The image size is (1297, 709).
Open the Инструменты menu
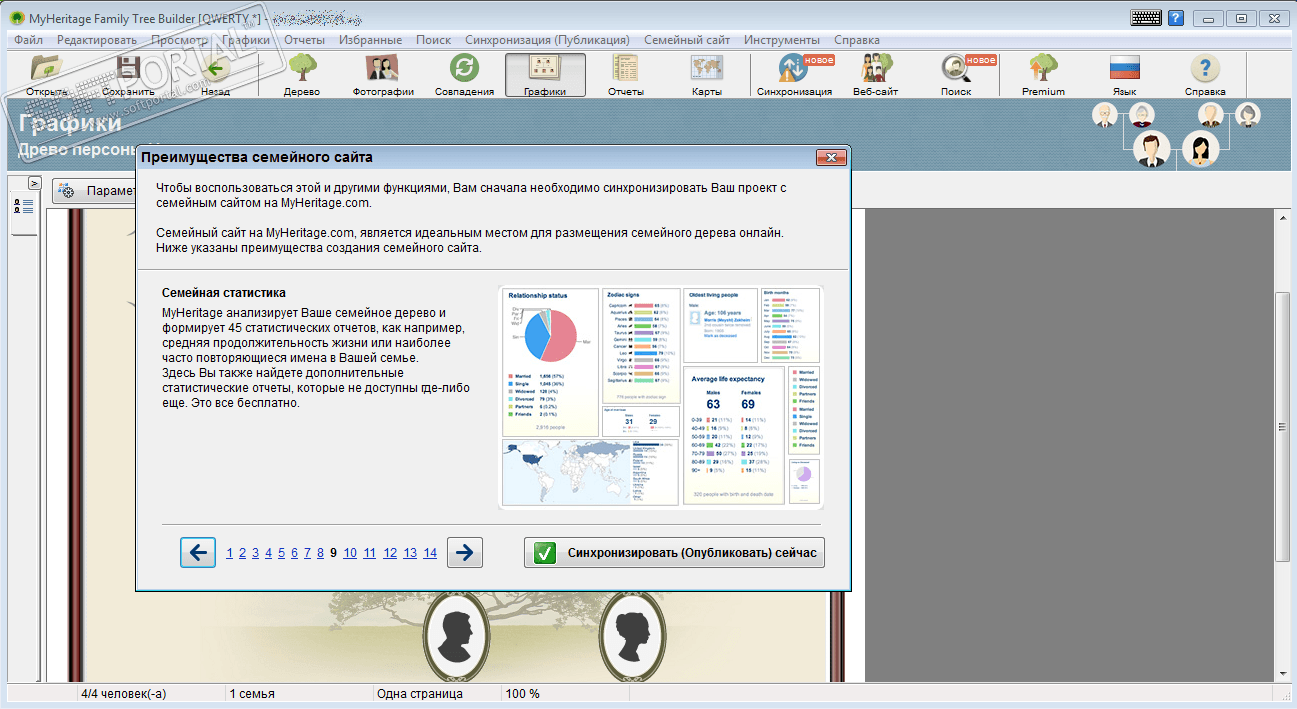pyautogui.click(x=782, y=40)
